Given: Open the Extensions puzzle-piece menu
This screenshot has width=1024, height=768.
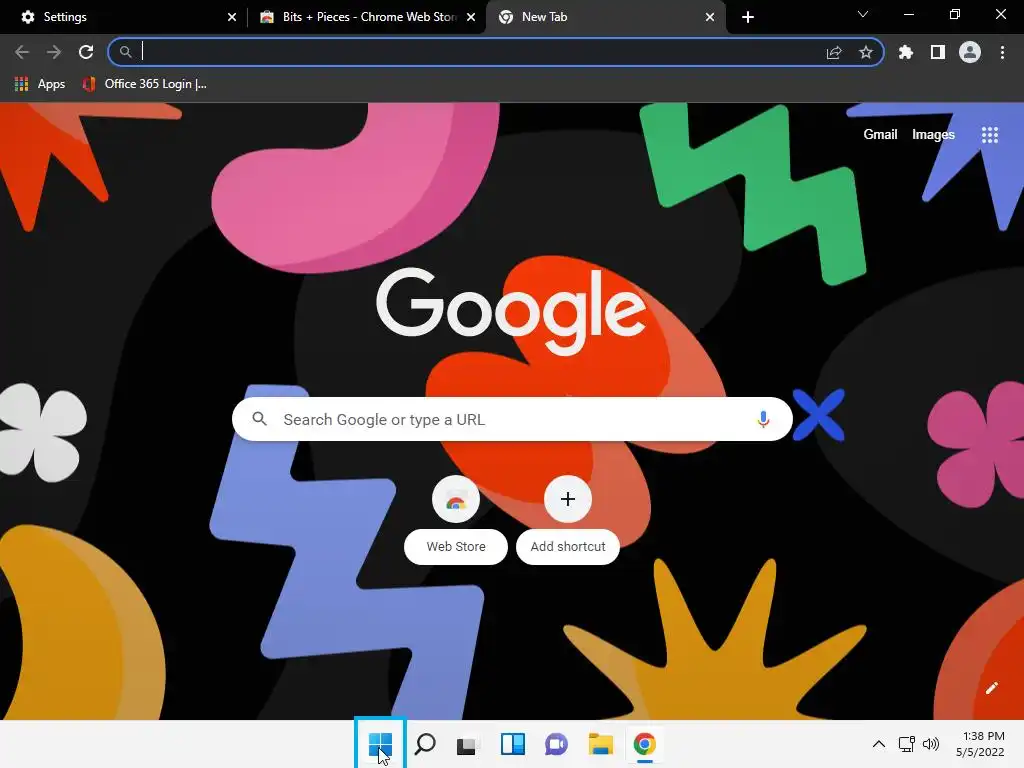Looking at the screenshot, I should [x=906, y=52].
